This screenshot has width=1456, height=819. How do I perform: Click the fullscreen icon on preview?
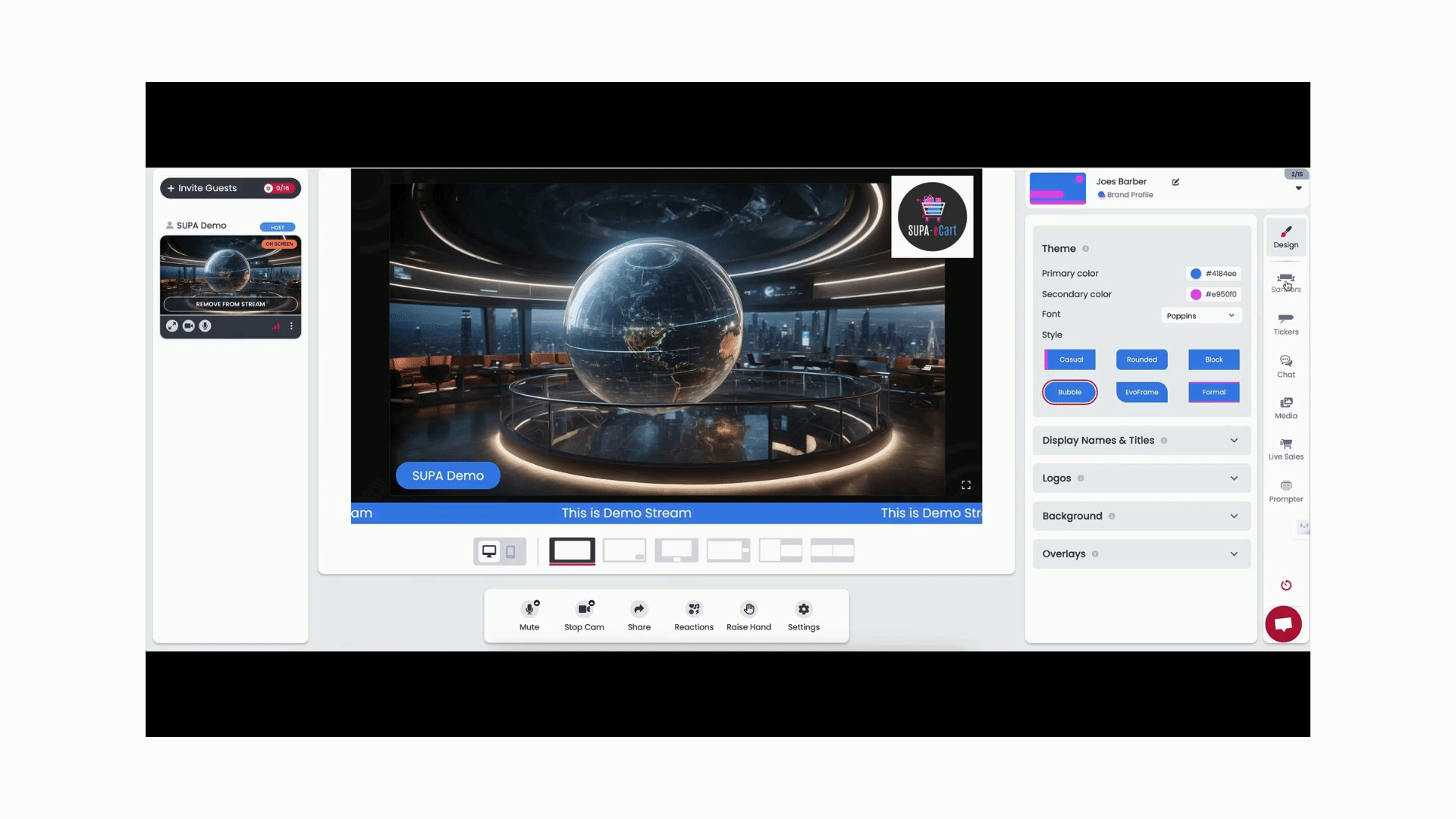(965, 485)
